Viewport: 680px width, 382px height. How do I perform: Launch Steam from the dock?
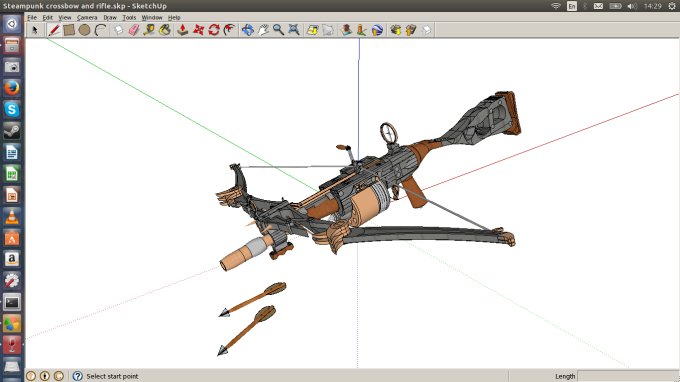coord(12,131)
